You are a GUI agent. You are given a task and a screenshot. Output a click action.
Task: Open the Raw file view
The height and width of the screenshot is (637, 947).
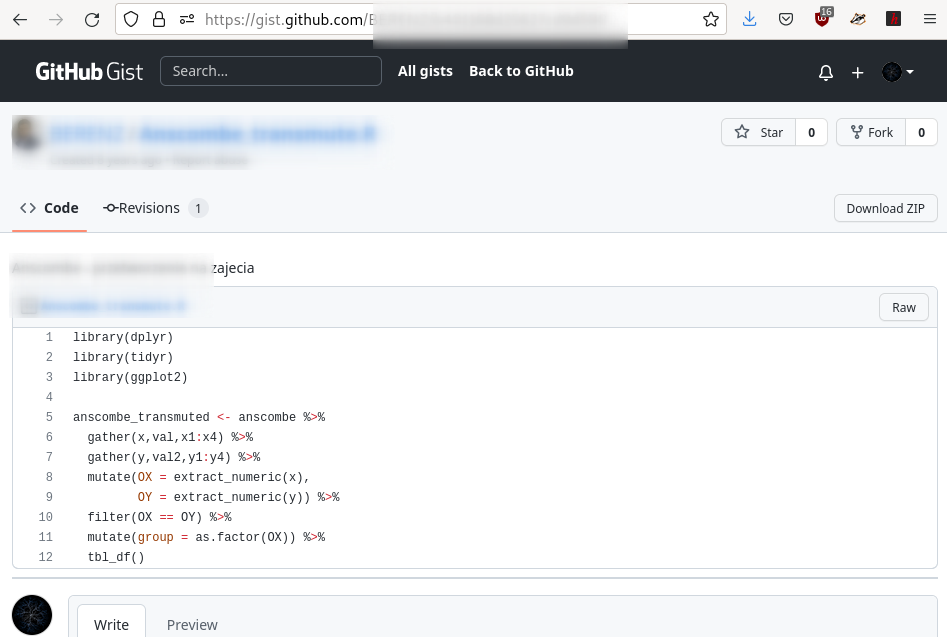click(903, 307)
